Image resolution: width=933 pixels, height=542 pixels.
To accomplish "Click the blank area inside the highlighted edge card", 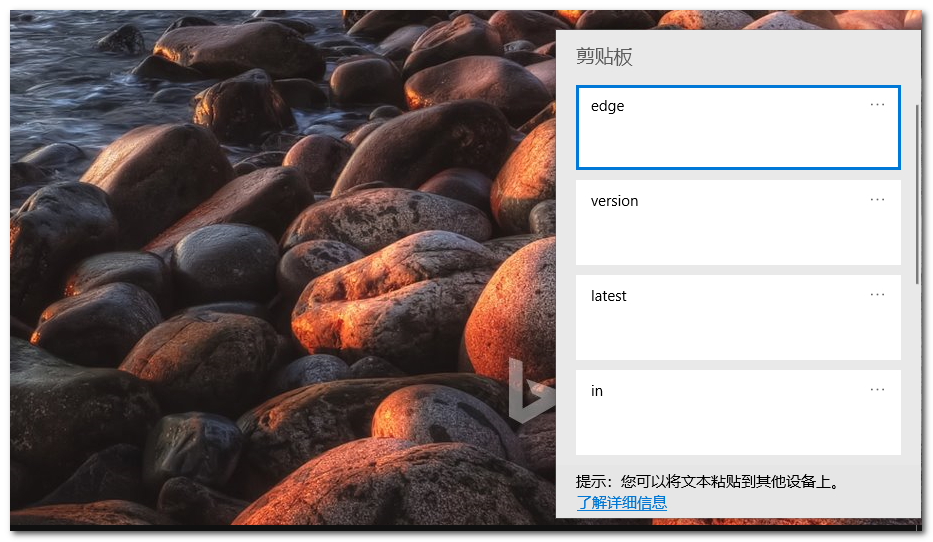I will pos(738,143).
